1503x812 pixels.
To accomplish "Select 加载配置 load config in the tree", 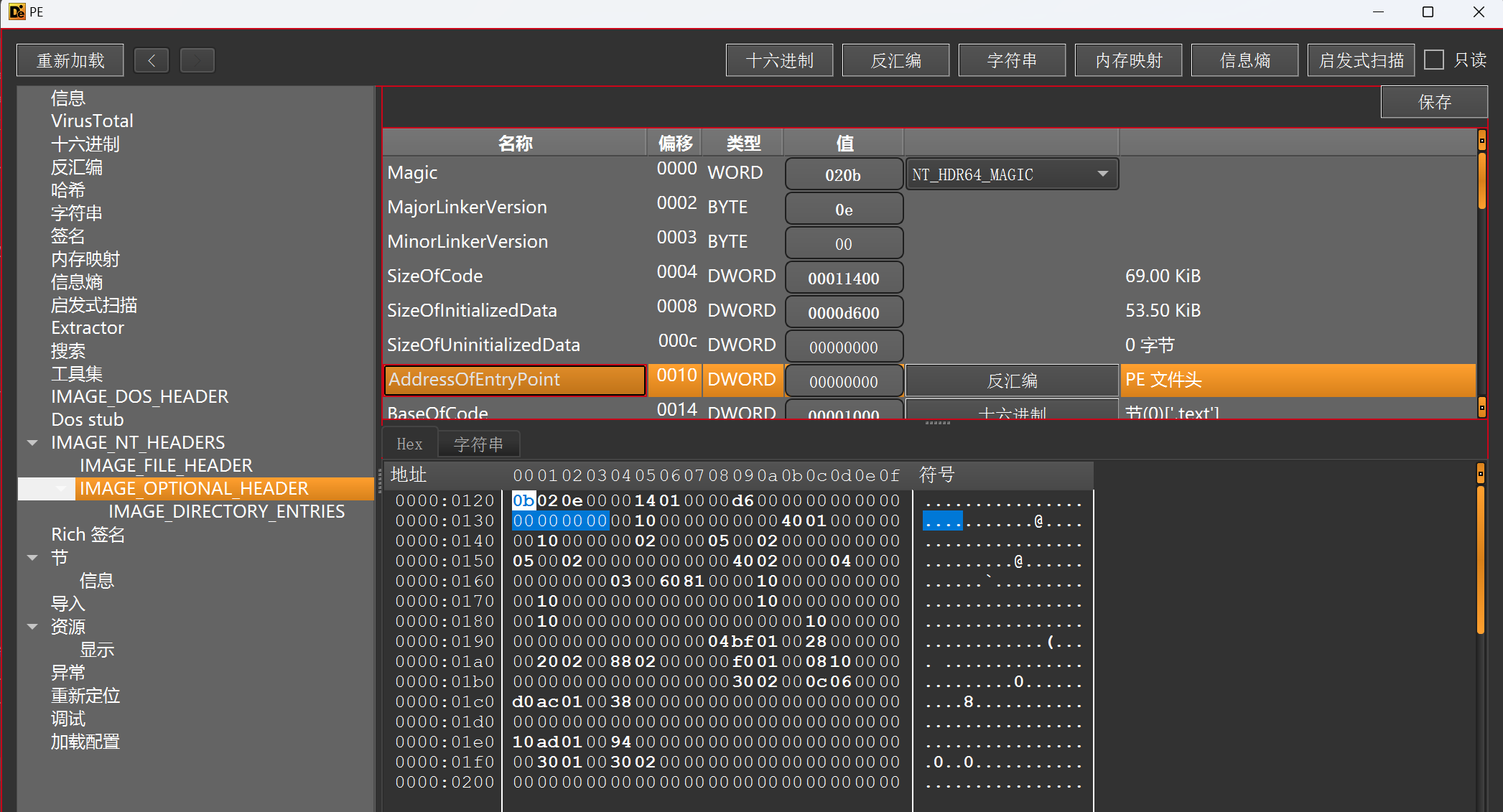I will click(x=85, y=742).
